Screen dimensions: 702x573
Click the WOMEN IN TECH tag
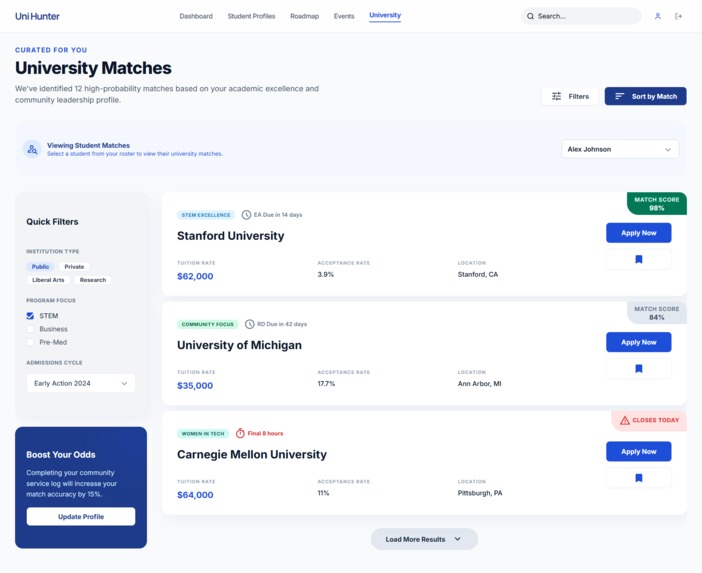tap(203, 433)
